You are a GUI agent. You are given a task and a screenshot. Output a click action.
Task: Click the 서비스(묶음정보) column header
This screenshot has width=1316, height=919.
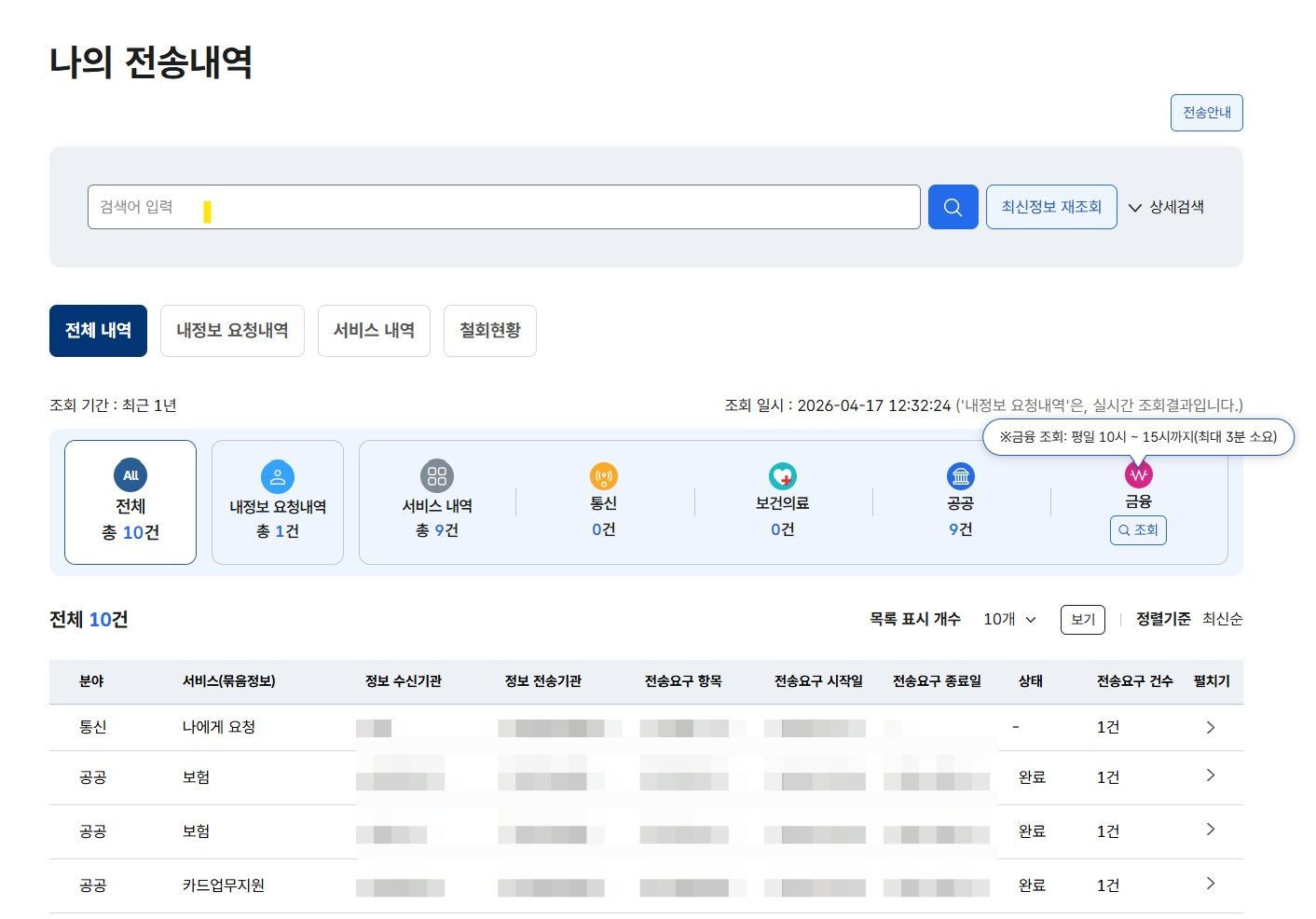[228, 681]
